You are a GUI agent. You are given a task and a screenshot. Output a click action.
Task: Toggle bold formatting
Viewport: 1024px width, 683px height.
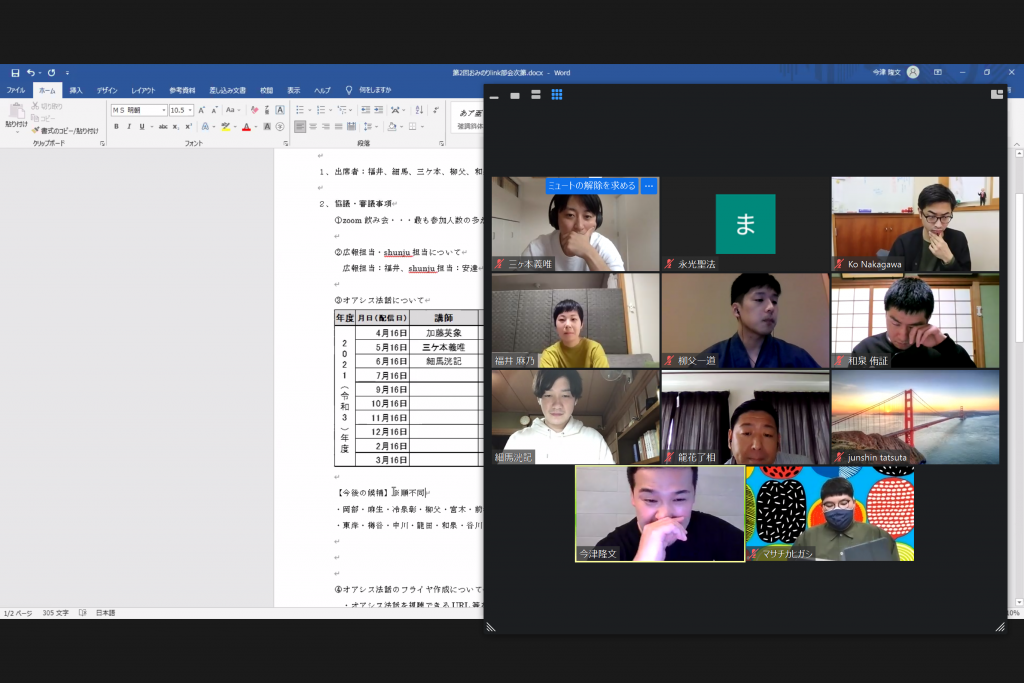click(x=116, y=127)
